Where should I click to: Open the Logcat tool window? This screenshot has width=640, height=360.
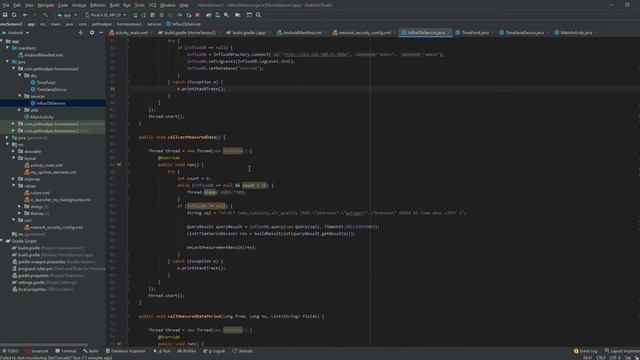pos(214,351)
